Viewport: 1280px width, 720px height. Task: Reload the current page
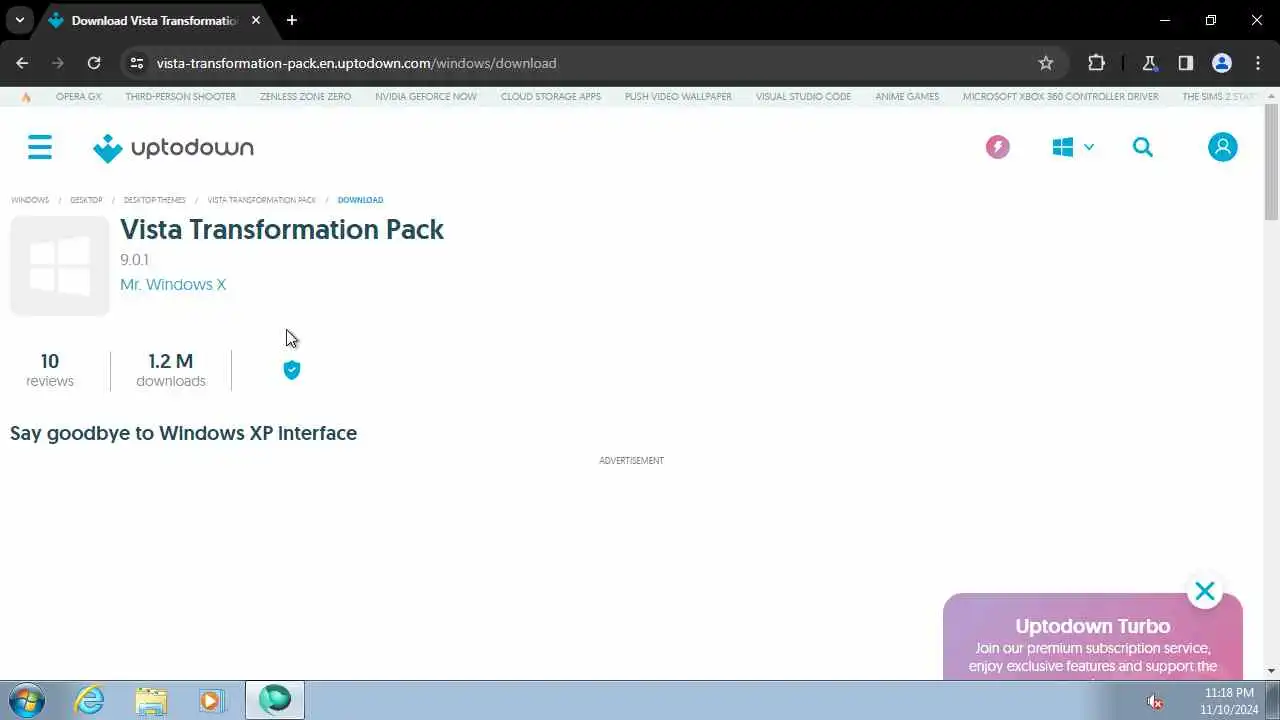tap(94, 63)
